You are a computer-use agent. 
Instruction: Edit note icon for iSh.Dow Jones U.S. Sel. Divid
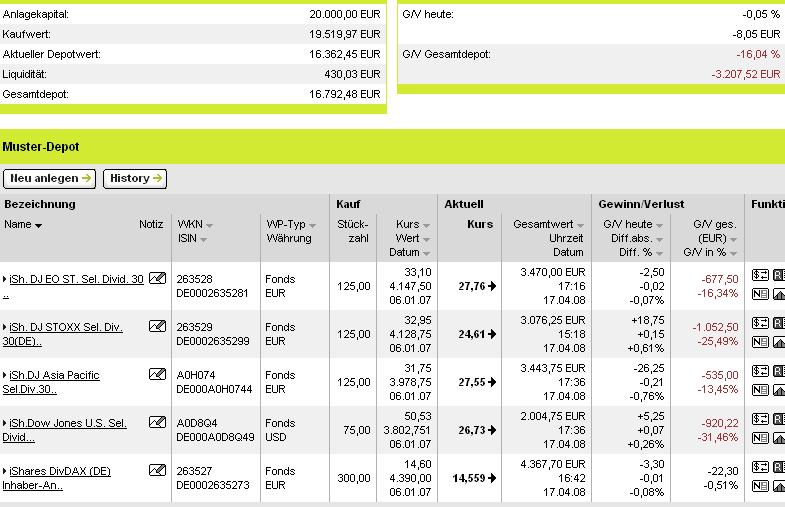click(157, 422)
